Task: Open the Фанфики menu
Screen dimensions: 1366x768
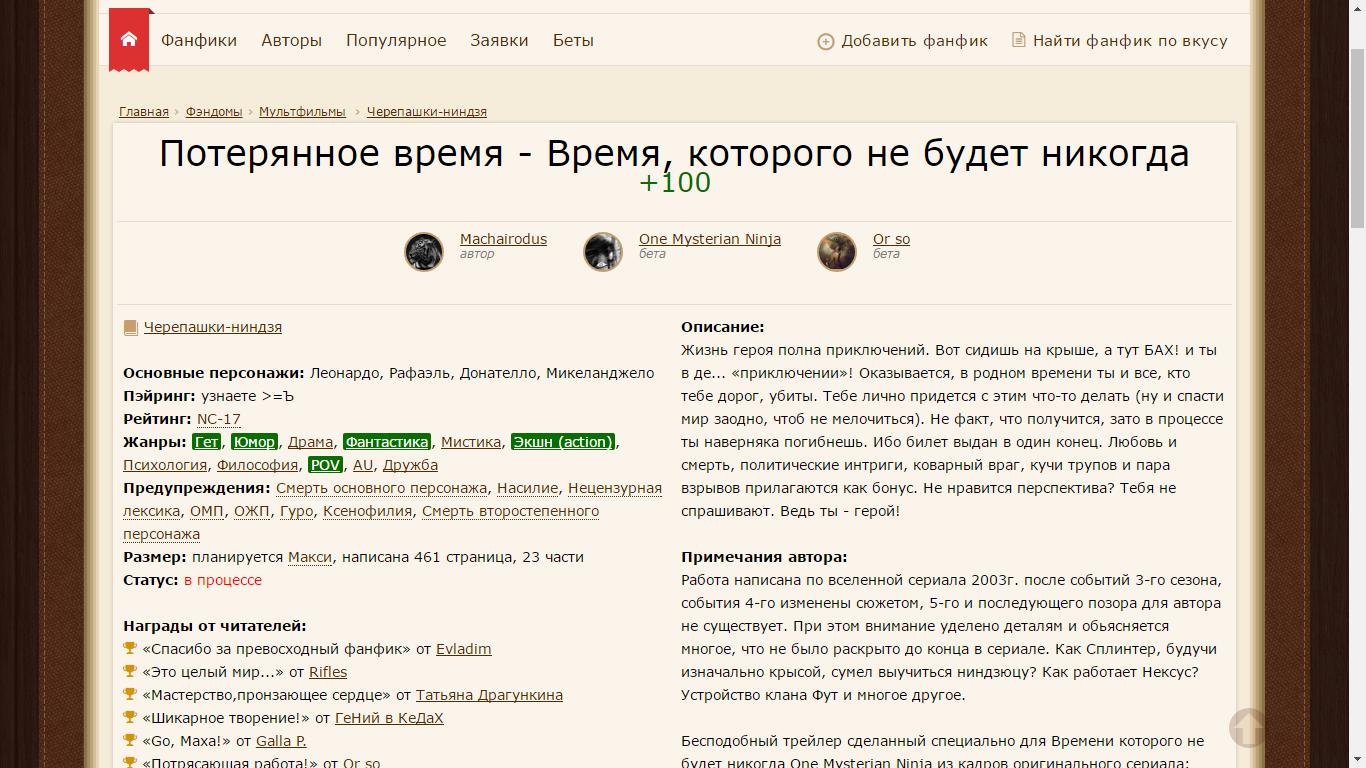Action: pyautogui.click(x=199, y=41)
